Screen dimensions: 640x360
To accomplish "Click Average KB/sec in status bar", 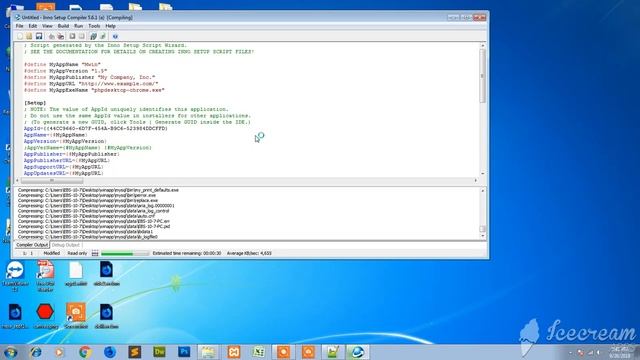I will (x=249, y=253).
